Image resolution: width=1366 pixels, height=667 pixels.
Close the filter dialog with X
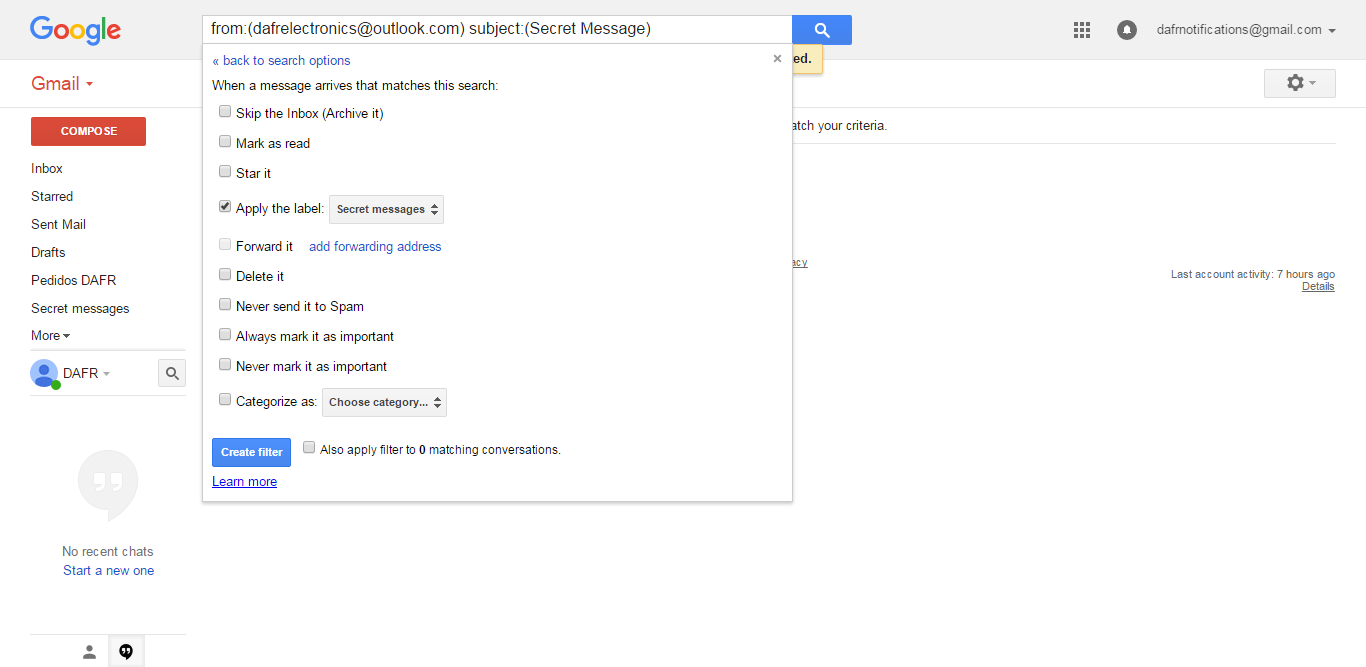click(777, 59)
